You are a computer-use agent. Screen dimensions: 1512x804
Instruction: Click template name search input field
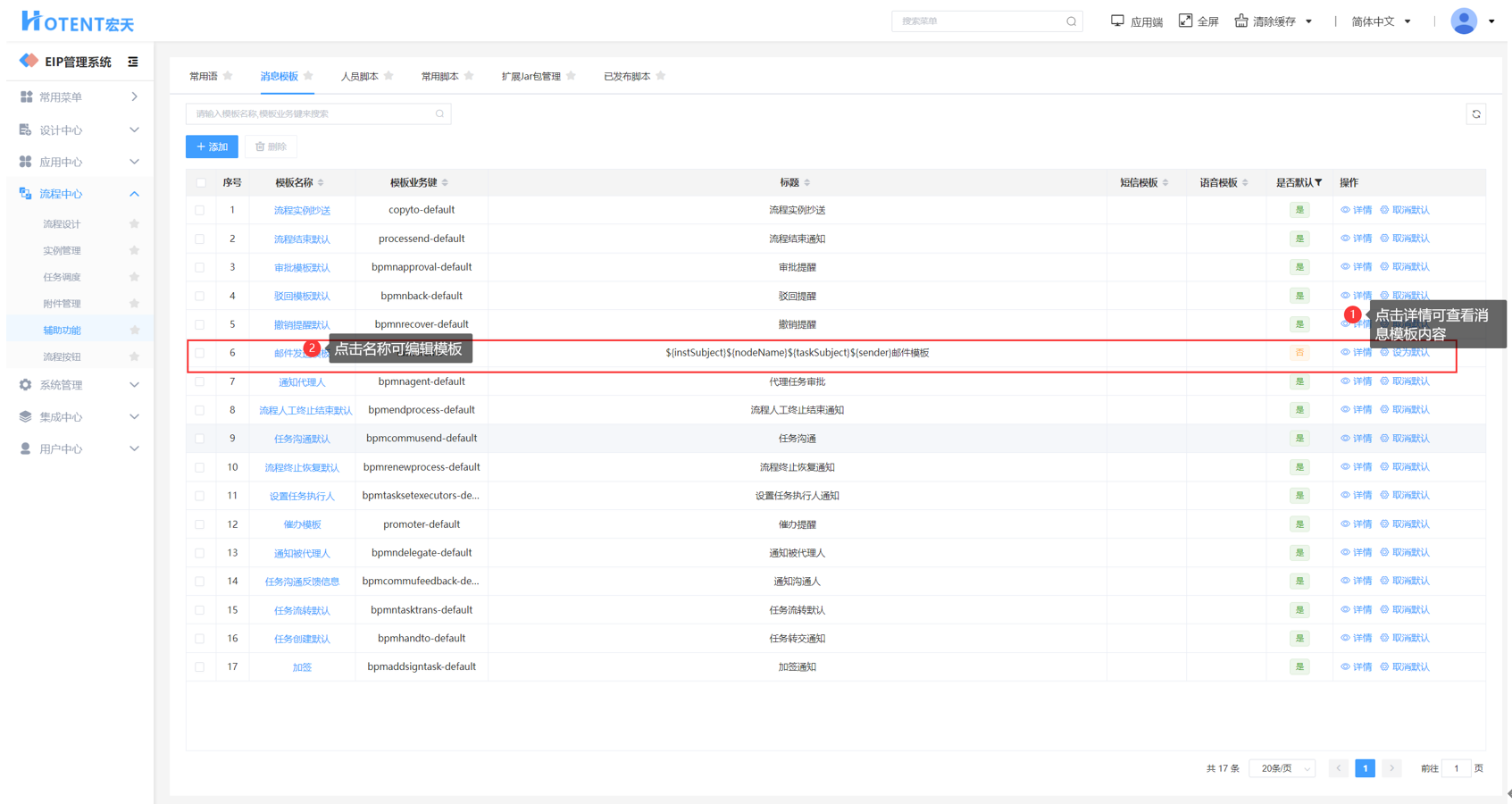[x=318, y=113]
